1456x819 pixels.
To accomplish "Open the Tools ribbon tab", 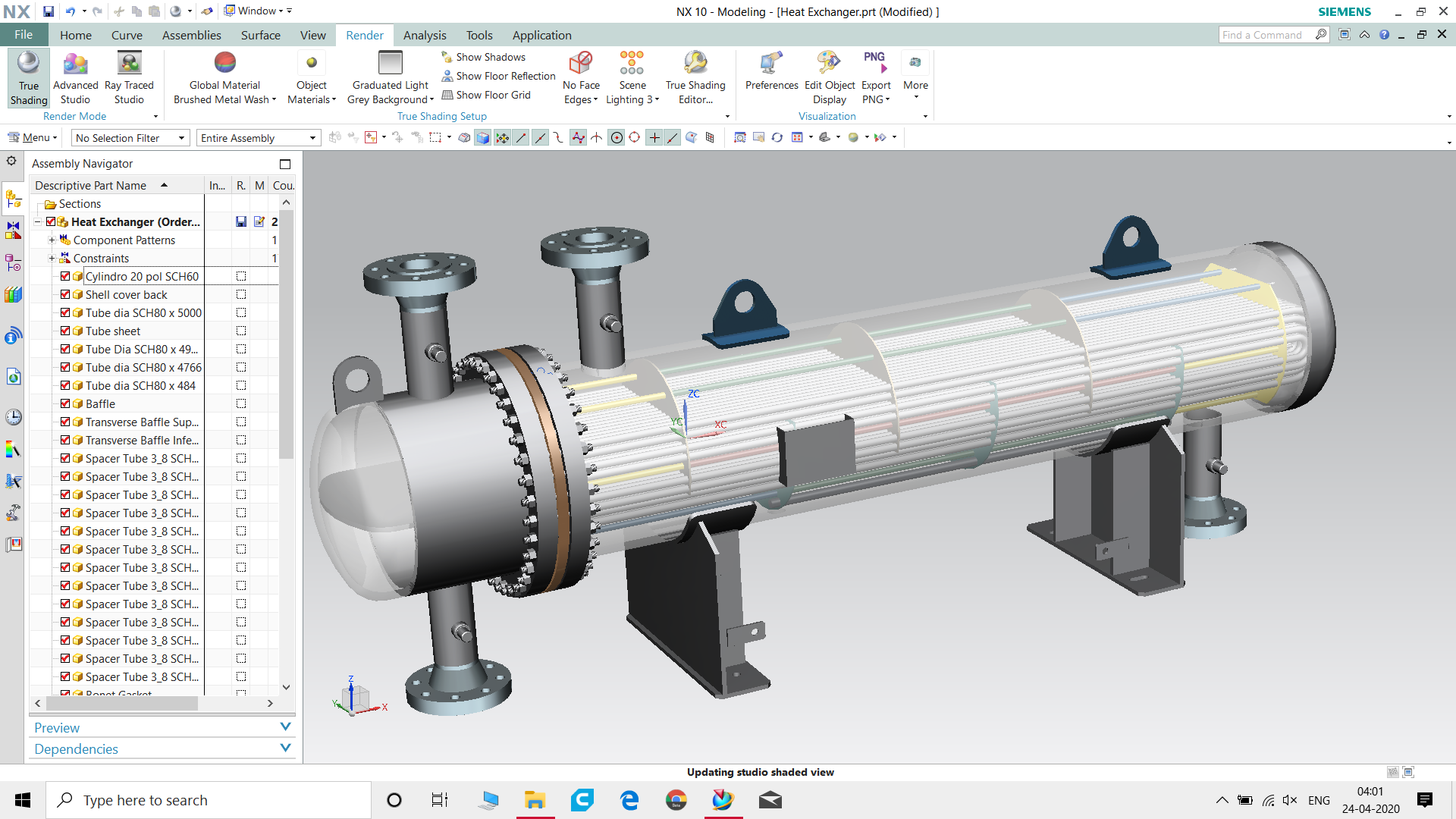I will (x=479, y=35).
